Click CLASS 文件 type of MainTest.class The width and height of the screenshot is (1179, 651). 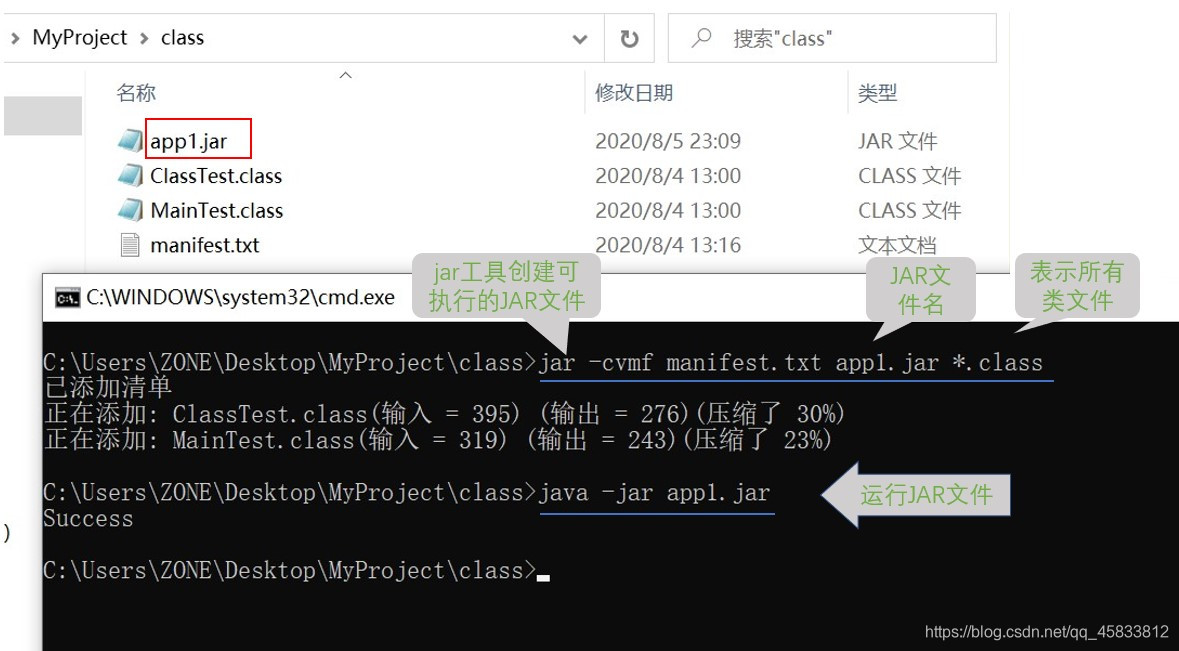(x=910, y=210)
